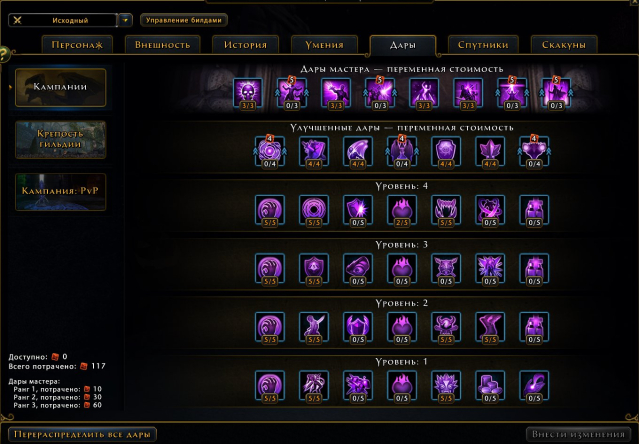The image size is (639, 444).
Task: Select the first improved boon with 0/4
Action: [269, 152]
